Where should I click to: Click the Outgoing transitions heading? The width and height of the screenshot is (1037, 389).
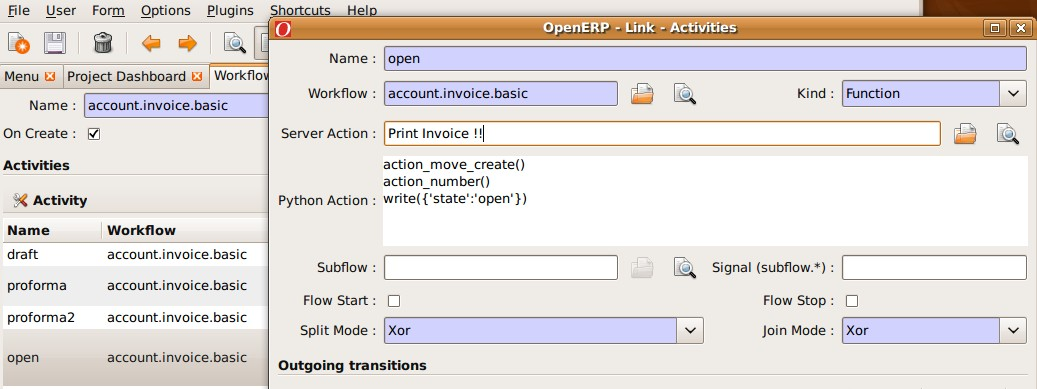353,365
